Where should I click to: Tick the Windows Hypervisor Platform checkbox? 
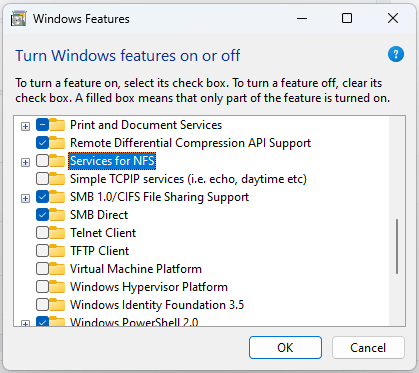(42, 287)
